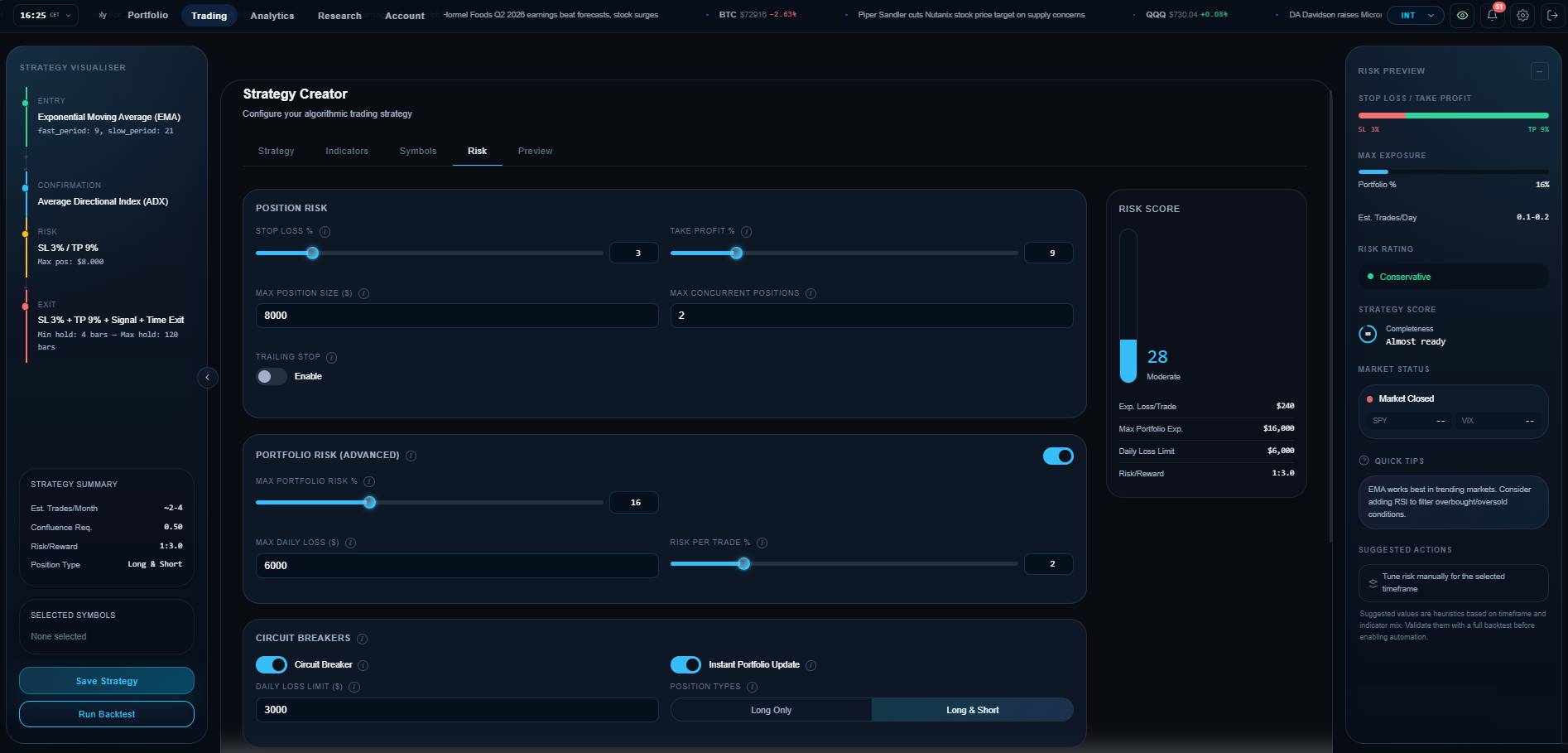Switch to the Strategy tab
Image resolution: width=1568 pixels, height=753 pixels.
276,151
